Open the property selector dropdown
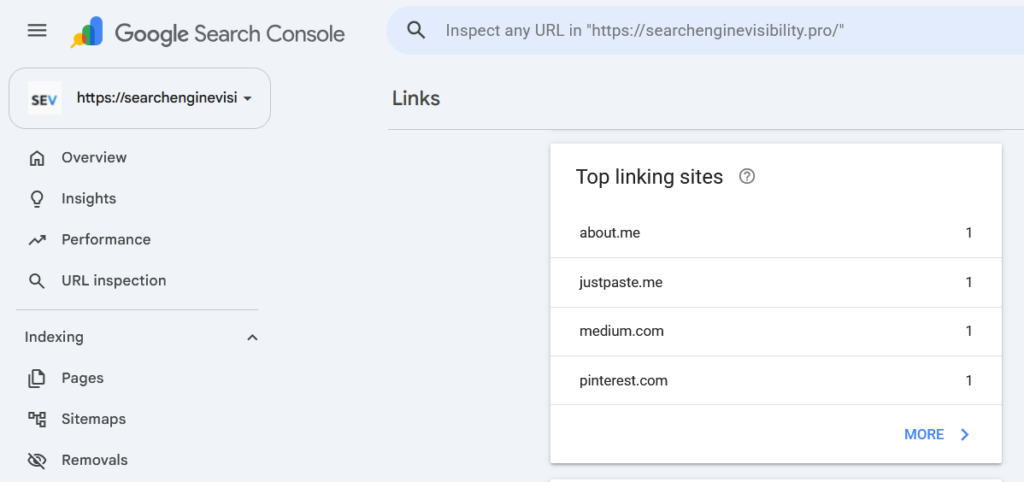 click(x=140, y=98)
